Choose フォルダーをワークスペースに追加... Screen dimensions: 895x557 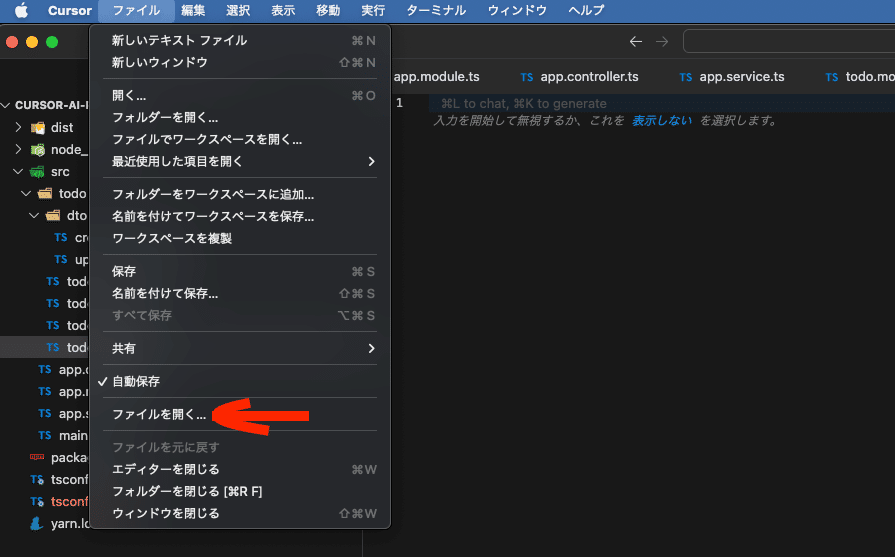click(240, 195)
